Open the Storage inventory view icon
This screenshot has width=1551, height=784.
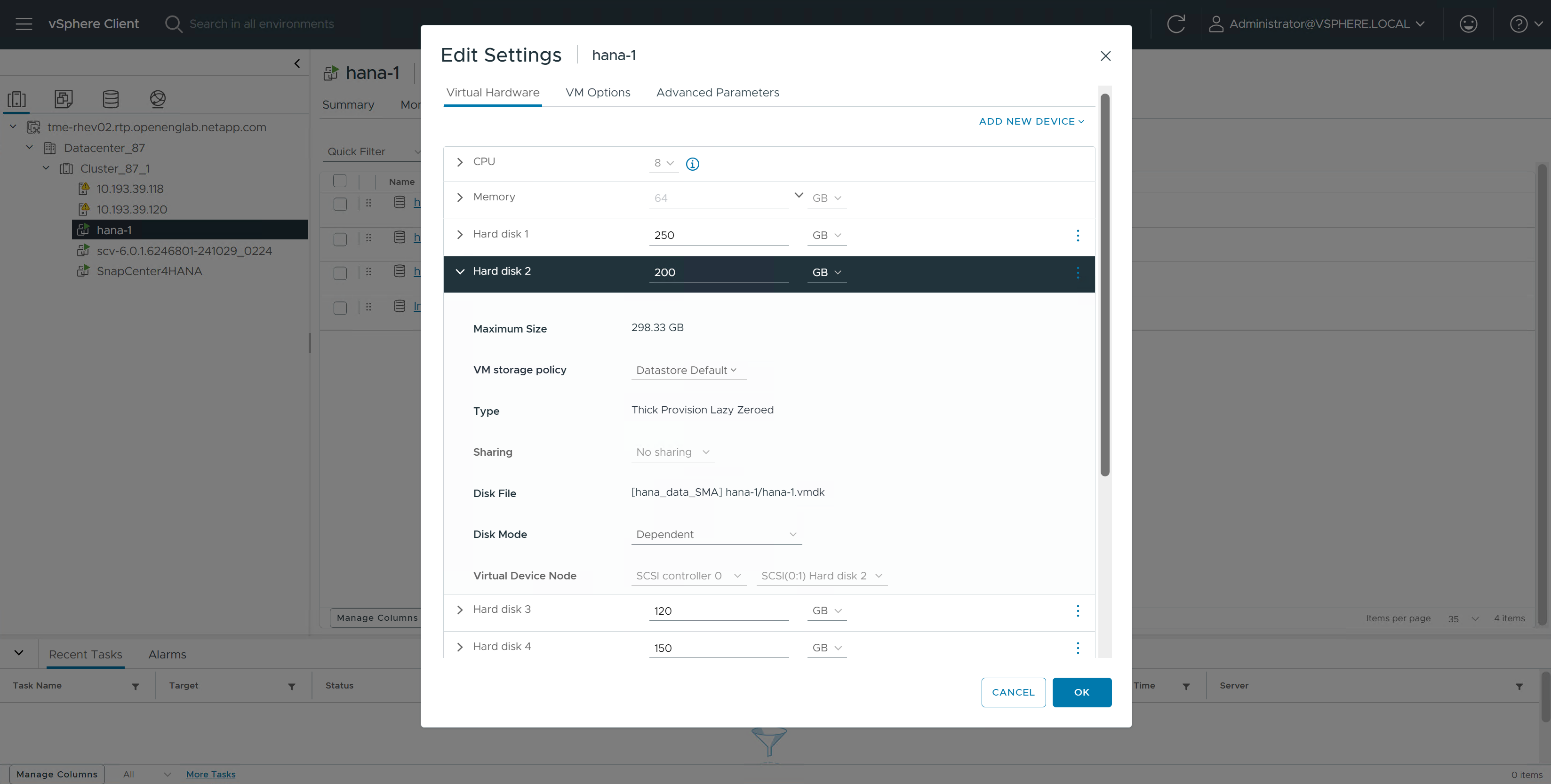click(x=110, y=99)
